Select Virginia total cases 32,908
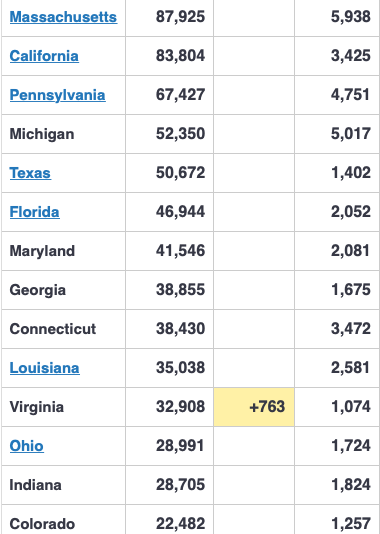This screenshot has width=380, height=534. point(180,407)
